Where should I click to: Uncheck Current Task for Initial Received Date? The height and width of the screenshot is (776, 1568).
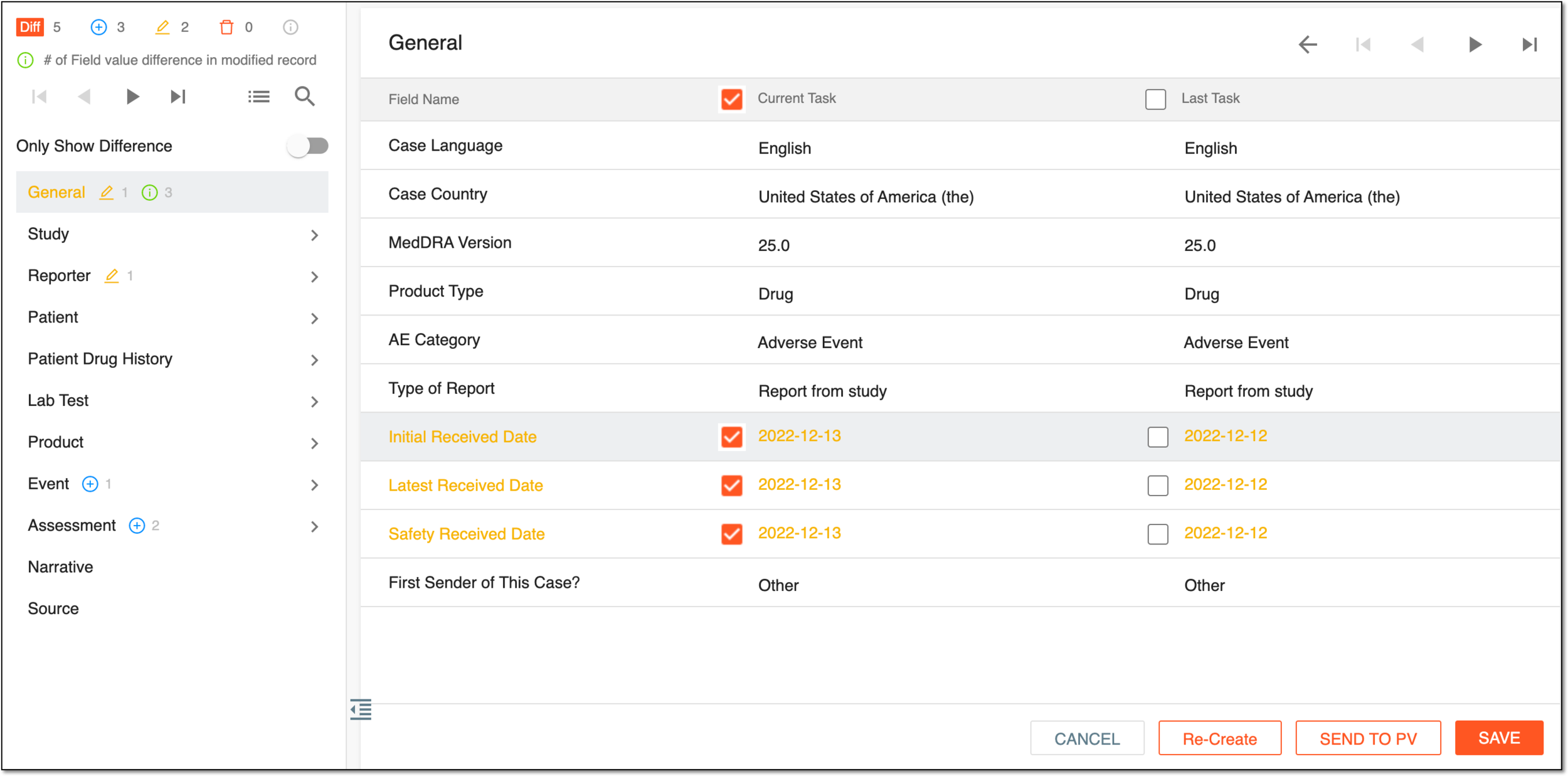click(x=731, y=437)
